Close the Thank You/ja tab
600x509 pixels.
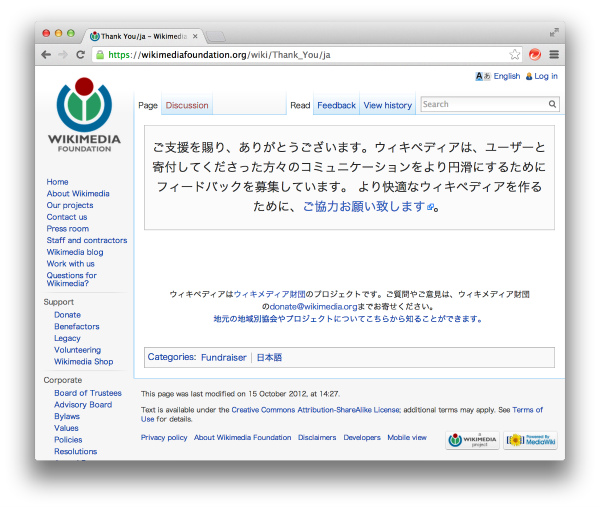pos(195,36)
